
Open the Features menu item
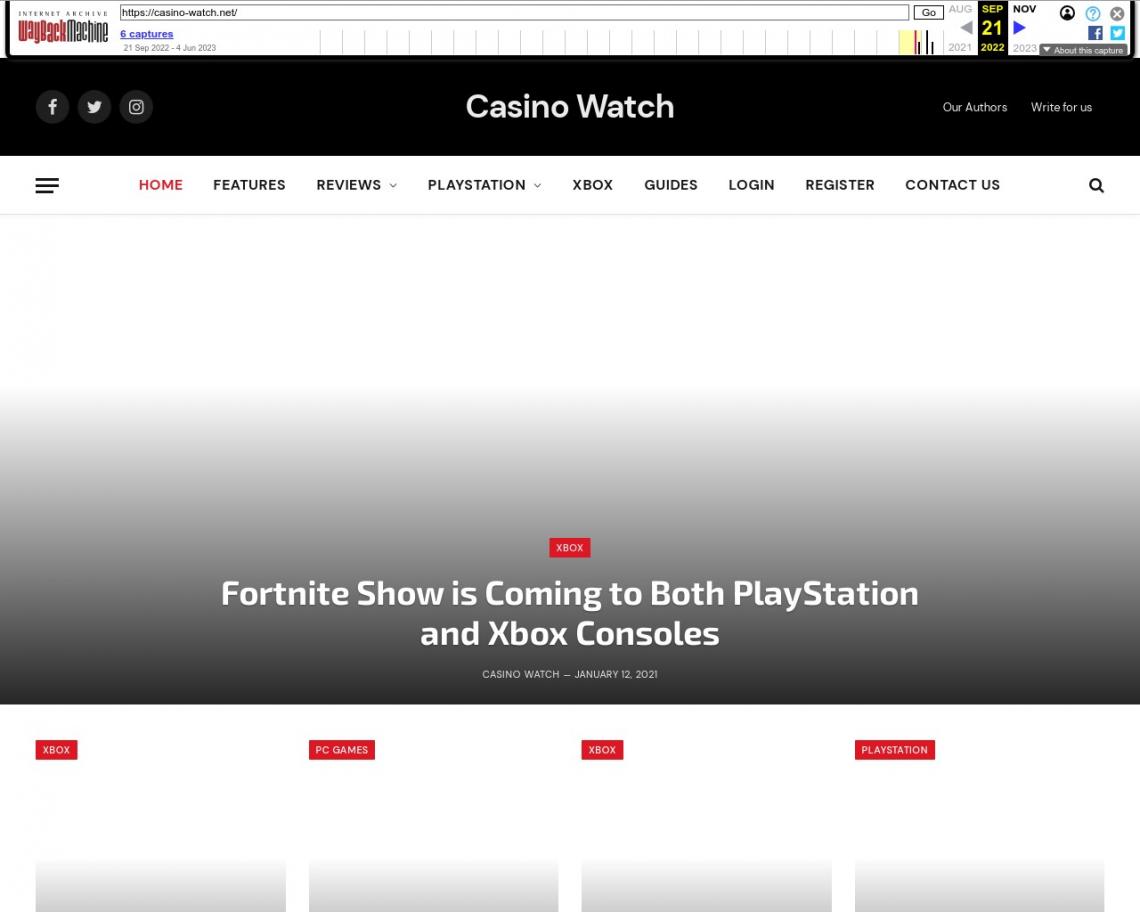(x=249, y=185)
